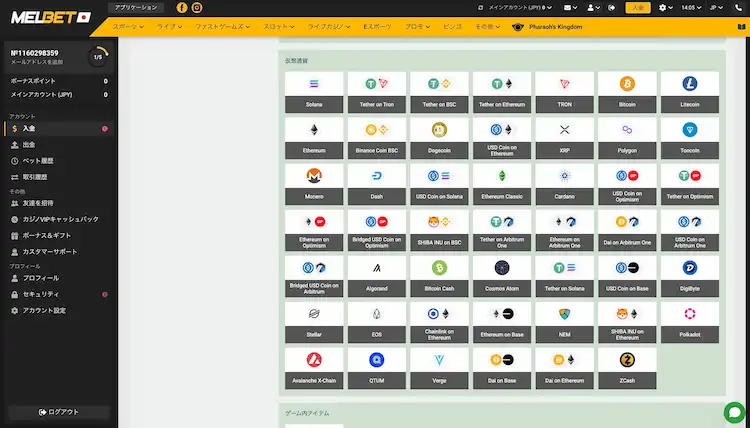Select Binance Coin BSC tile
The width and height of the screenshot is (750, 428).
[x=376, y=138]
